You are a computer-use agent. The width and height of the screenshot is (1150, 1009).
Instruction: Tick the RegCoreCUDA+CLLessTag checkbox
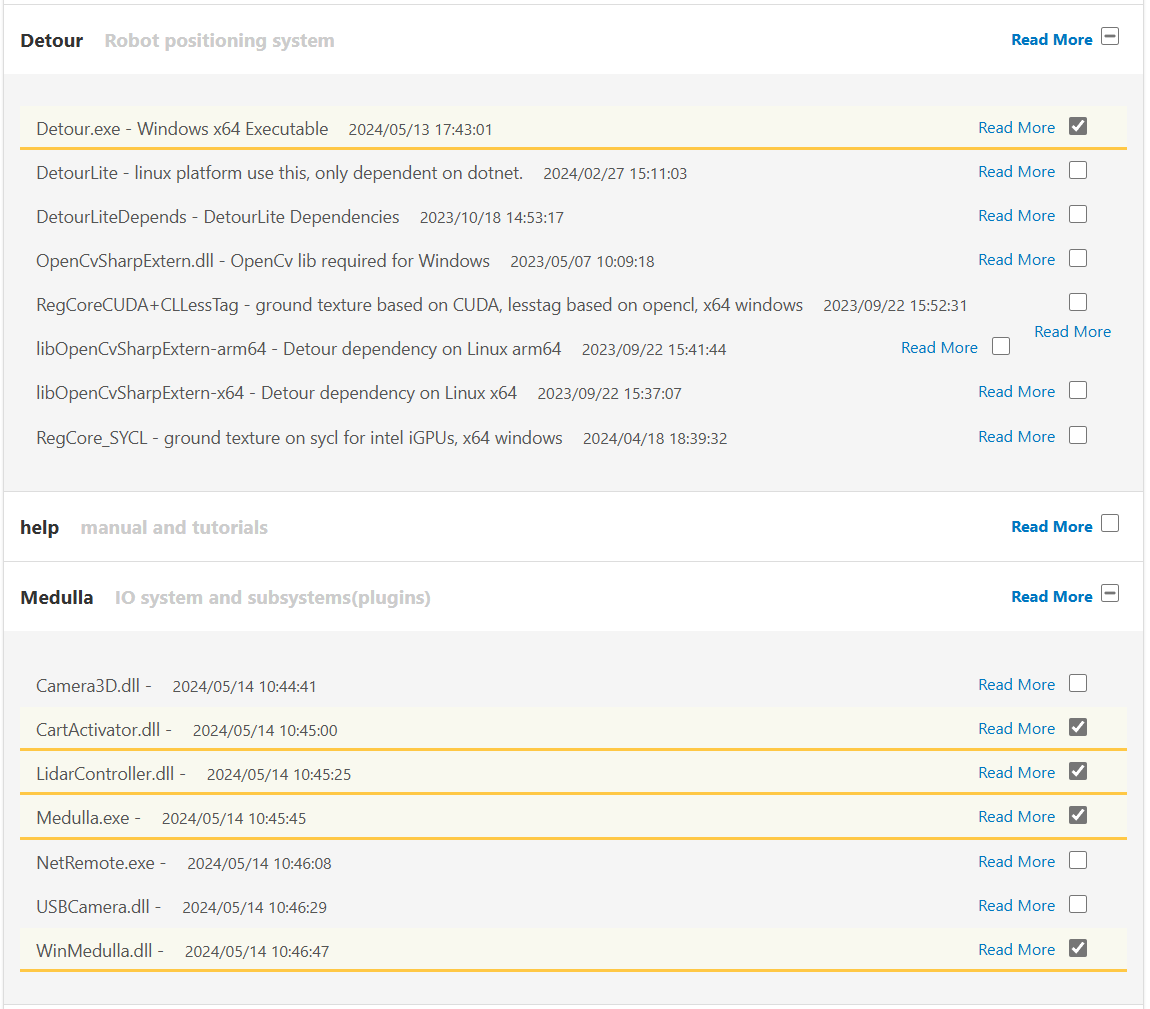[x=1077, y=302]
